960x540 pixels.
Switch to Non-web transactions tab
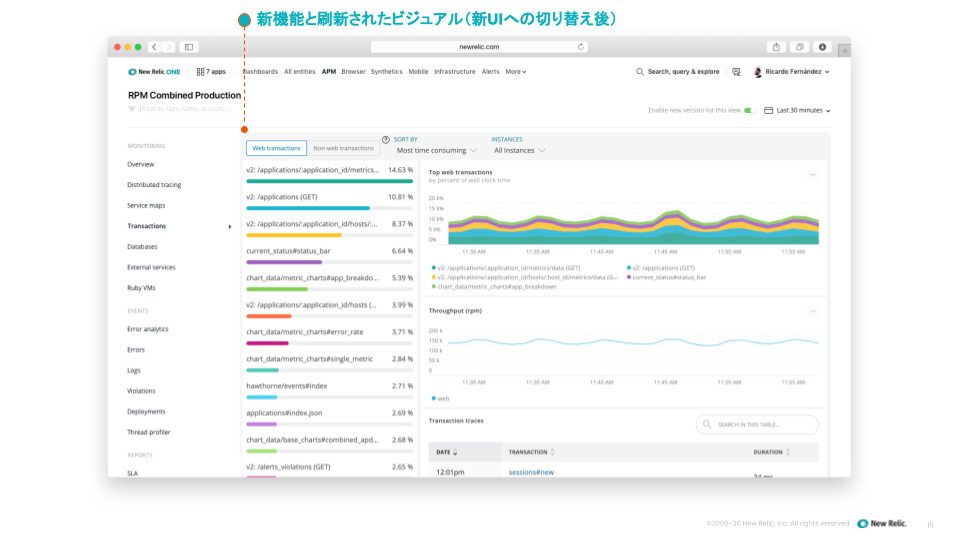[x=343, y=148]
